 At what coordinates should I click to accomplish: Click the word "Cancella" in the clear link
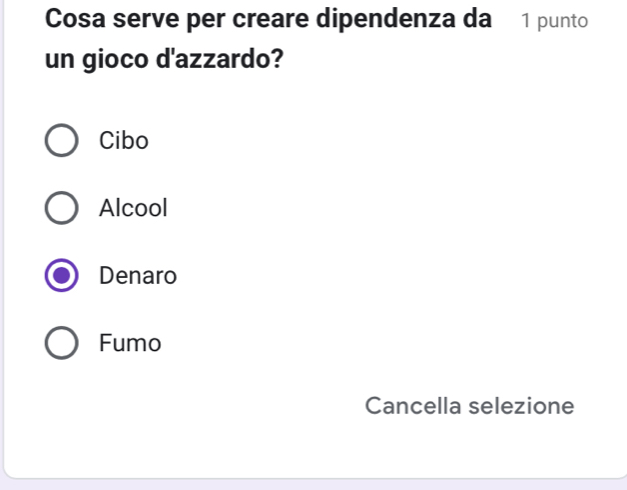click(x=413, y=406)
